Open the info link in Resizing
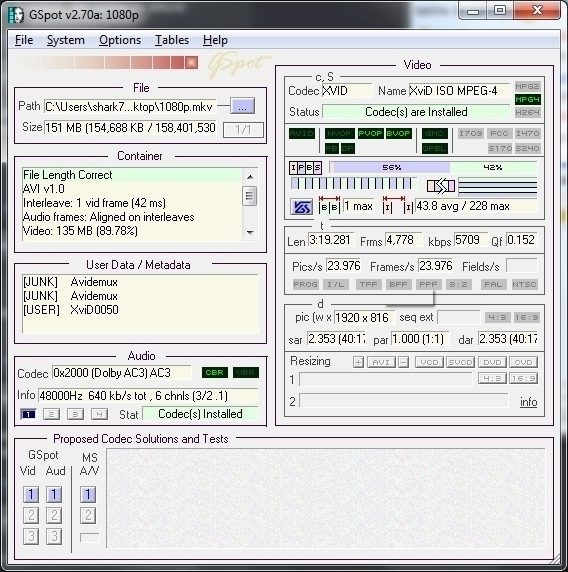568x572 pixels. (x=528, y=402)
